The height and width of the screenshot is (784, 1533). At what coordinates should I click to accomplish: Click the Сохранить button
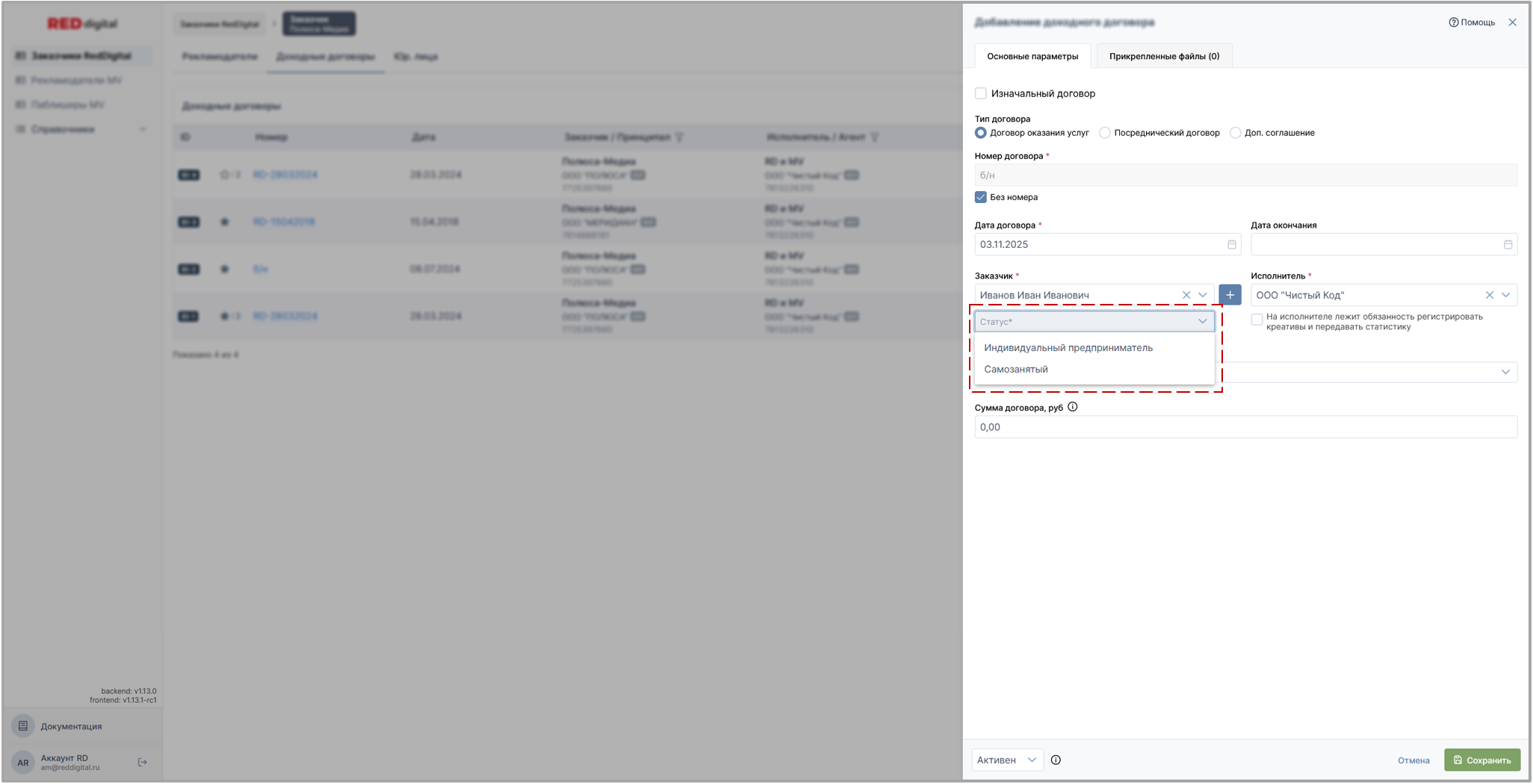pos(1481,760)
